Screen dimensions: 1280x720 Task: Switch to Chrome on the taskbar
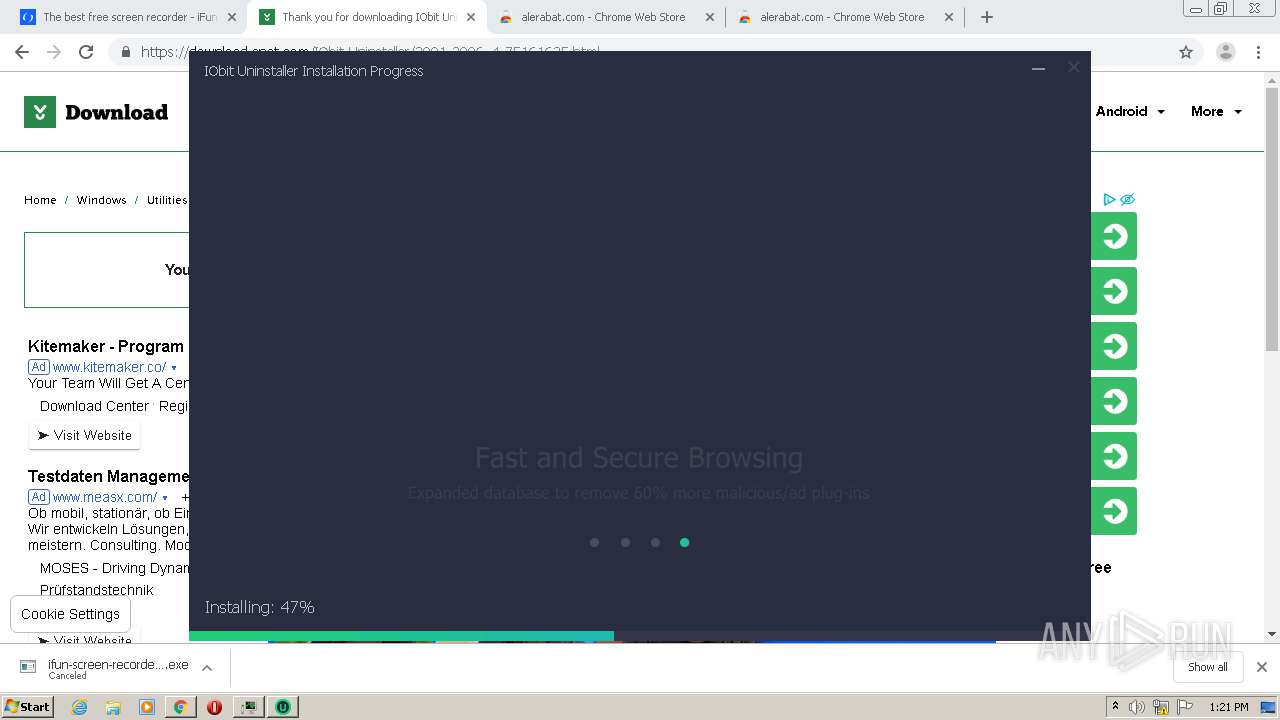[180, 707]
